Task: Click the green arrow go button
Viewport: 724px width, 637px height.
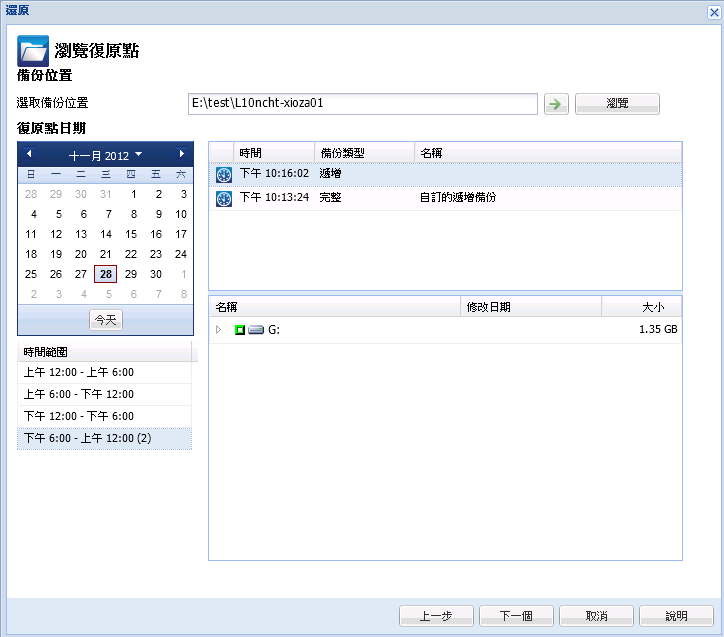Action: pos(554,104)
